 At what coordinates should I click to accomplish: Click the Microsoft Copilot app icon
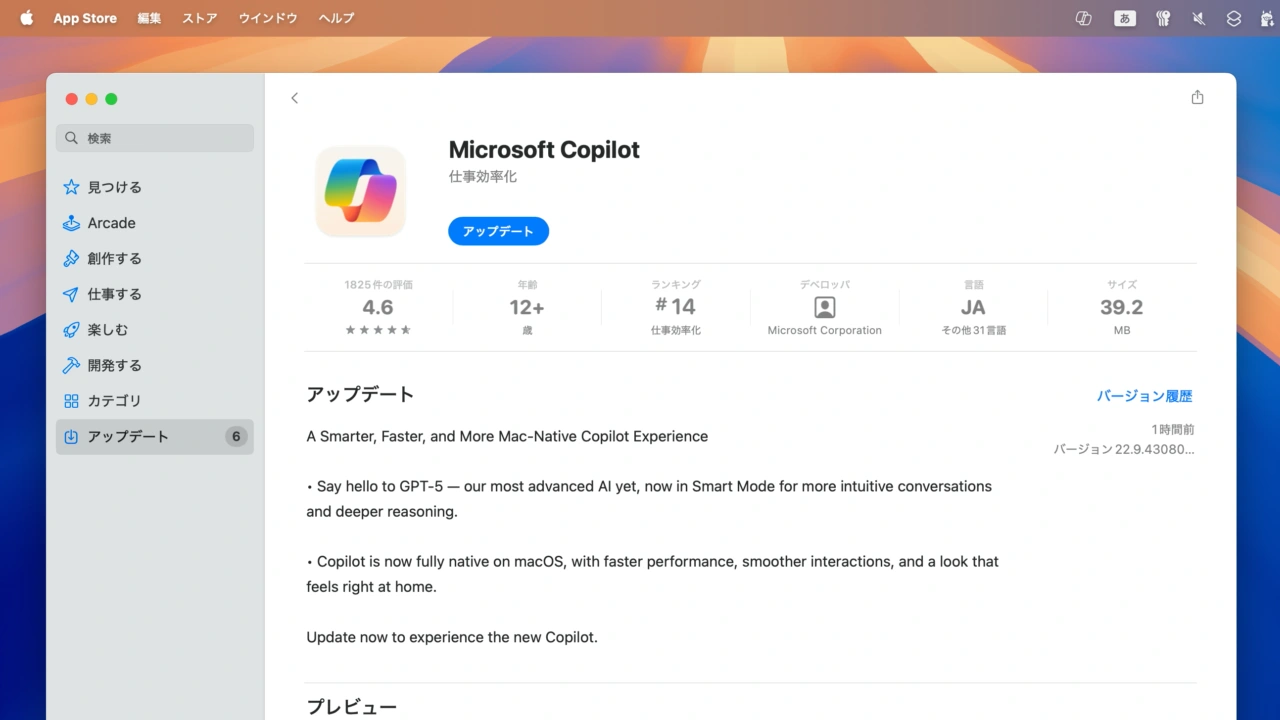point(360,191)
